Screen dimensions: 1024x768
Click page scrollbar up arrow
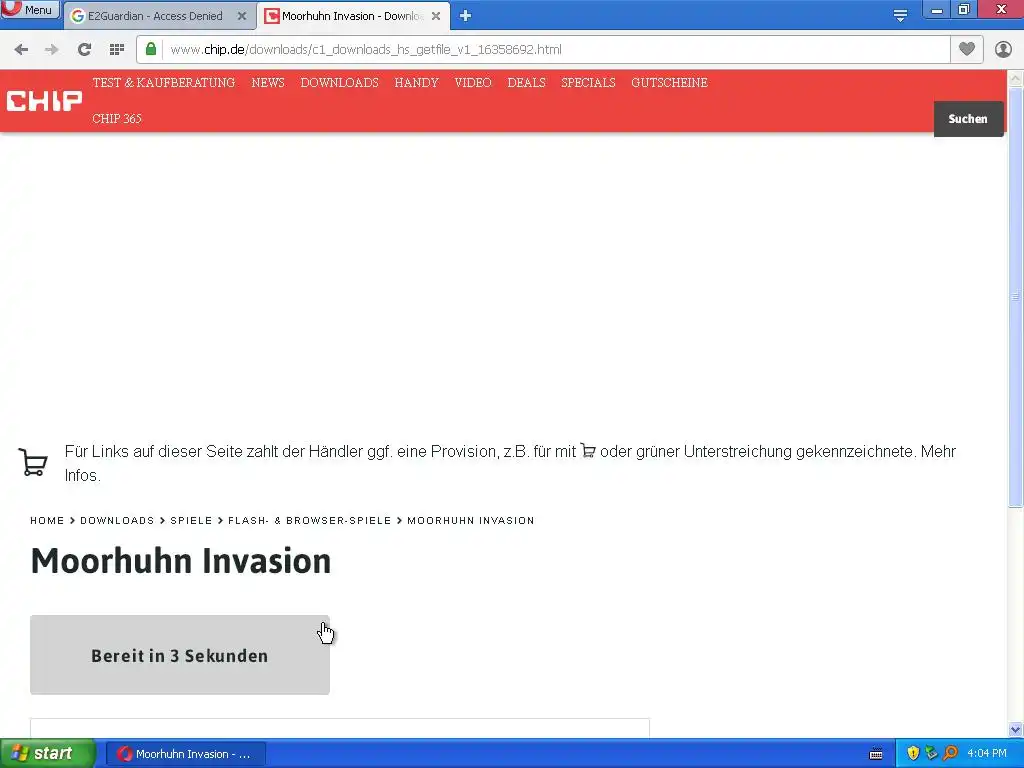(1016, 78)
